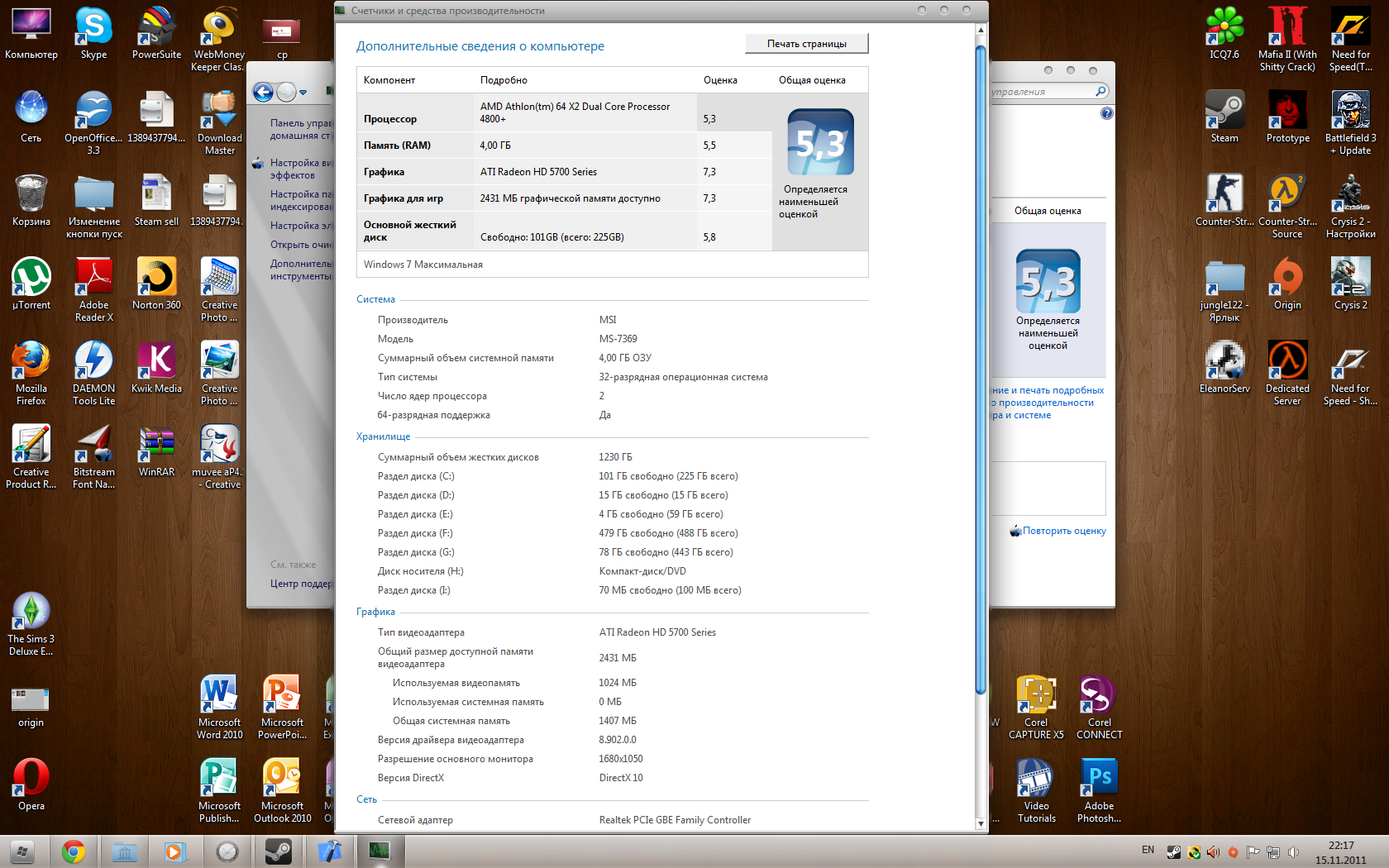Click the Печать страницы button
Screen dimensions: 1389x868
pos(806,44)
